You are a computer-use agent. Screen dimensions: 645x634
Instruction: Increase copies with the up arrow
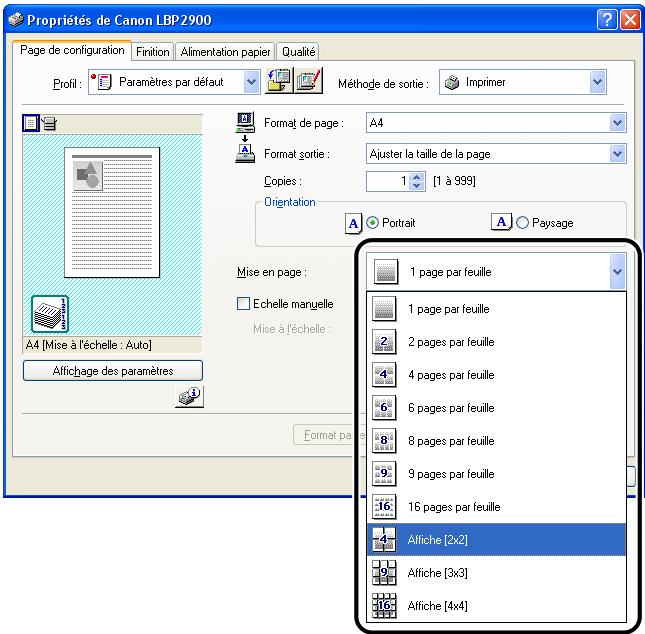[x=417, y=177]
